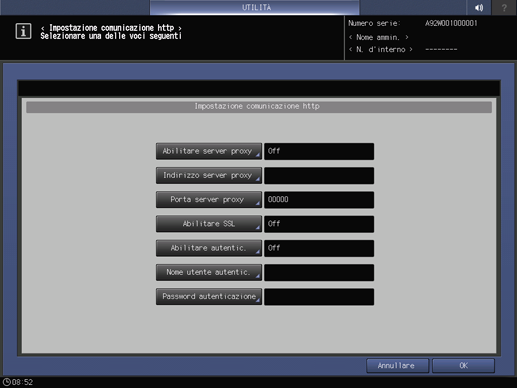
Task: Open the Indirizzo server proxy setting
Action: click(209, 176)
